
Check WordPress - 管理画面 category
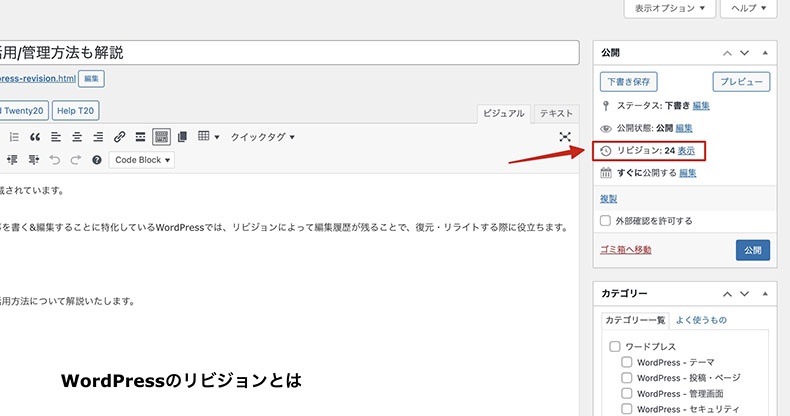[626, 393]
